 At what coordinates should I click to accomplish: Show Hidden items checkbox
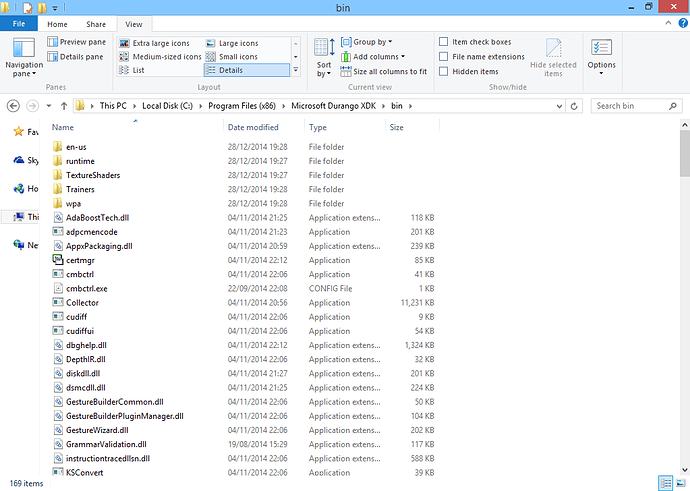[444, 71]
